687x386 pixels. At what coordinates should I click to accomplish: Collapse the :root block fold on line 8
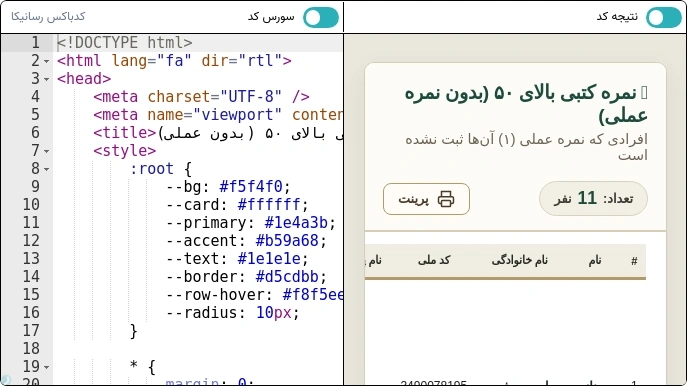(x=46, y=169)
